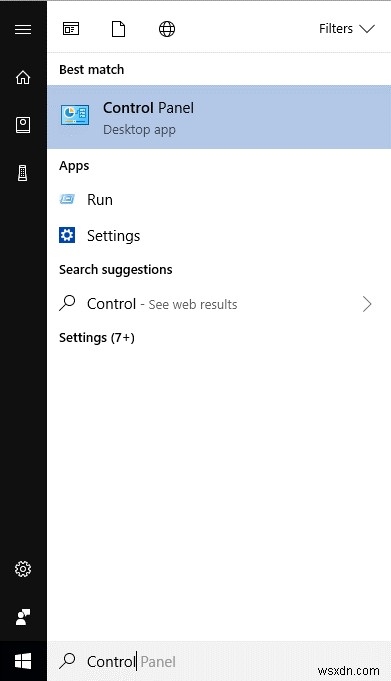This screenshot has height=681, width=391.
Task: Filter results by Documents icon
Action: point(119,29)
